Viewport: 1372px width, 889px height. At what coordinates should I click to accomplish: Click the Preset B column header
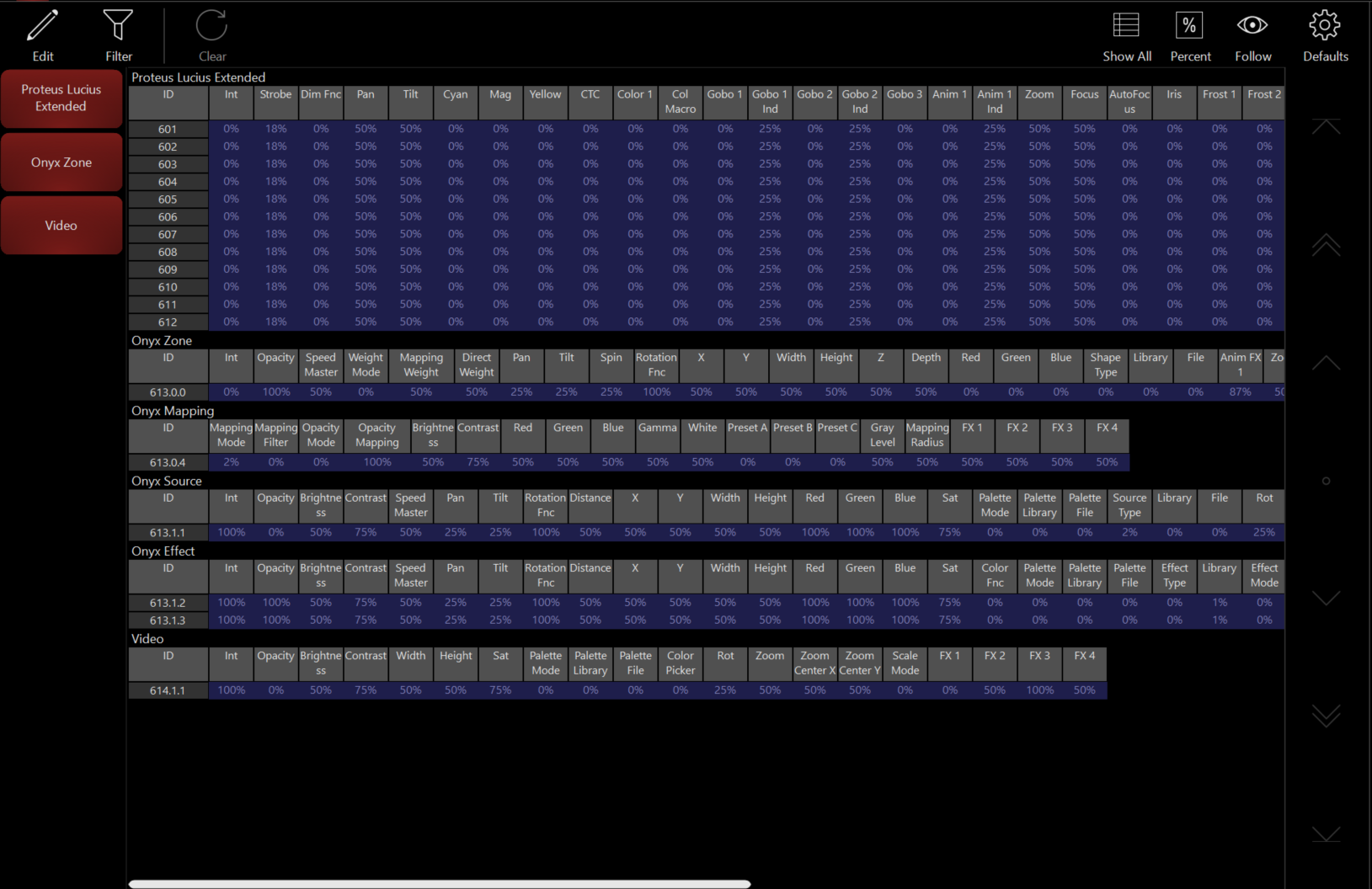point(793,436)
